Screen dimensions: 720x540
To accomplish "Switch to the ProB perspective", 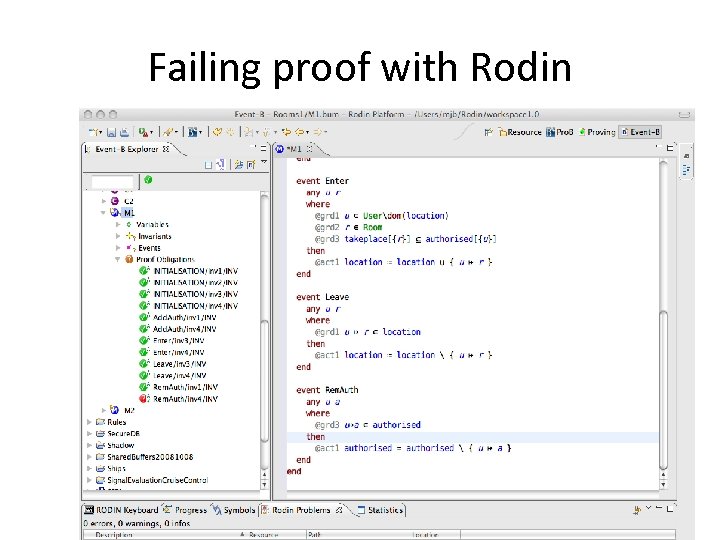I will [x=559, y=132].
